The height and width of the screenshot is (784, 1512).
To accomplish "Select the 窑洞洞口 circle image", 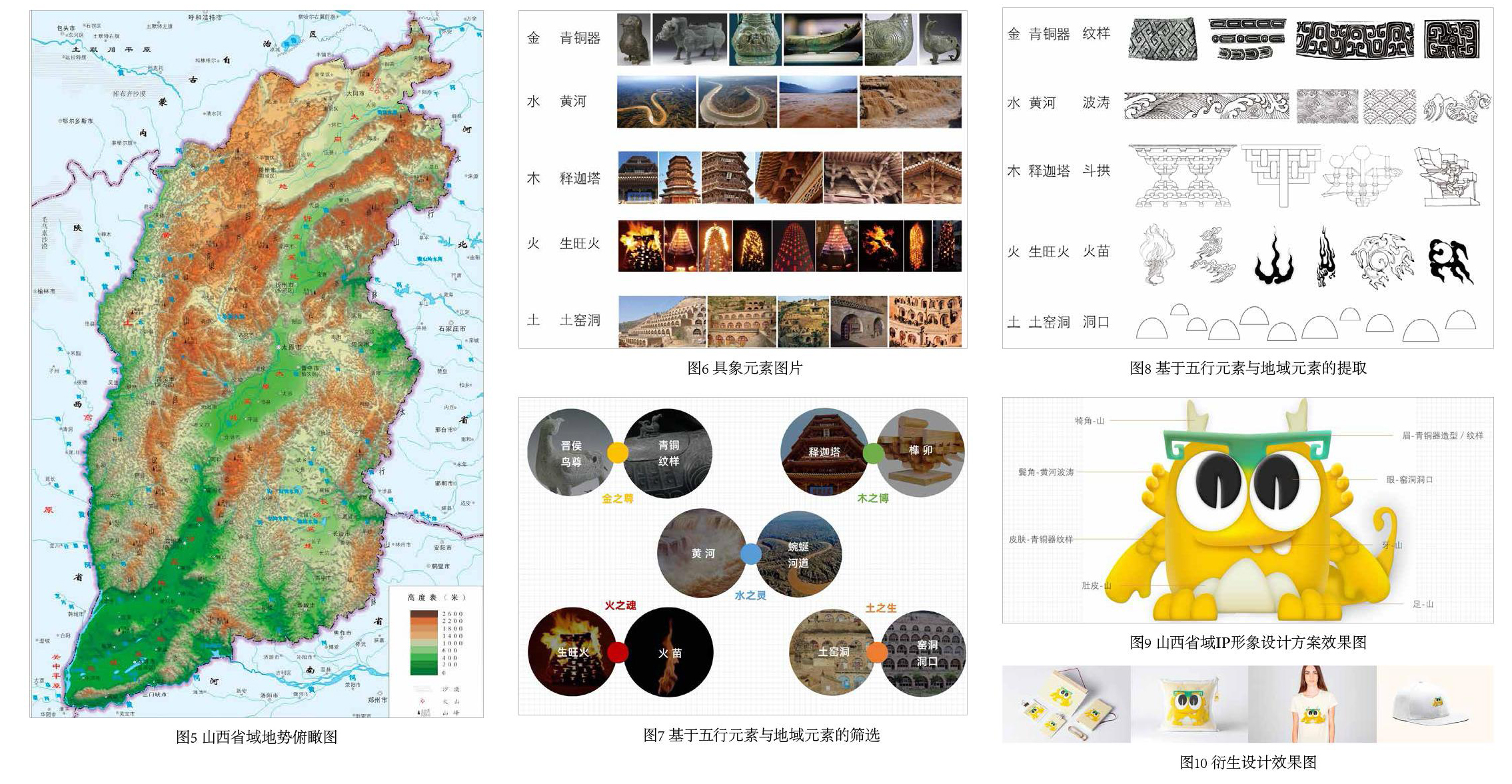I will 925,652.
